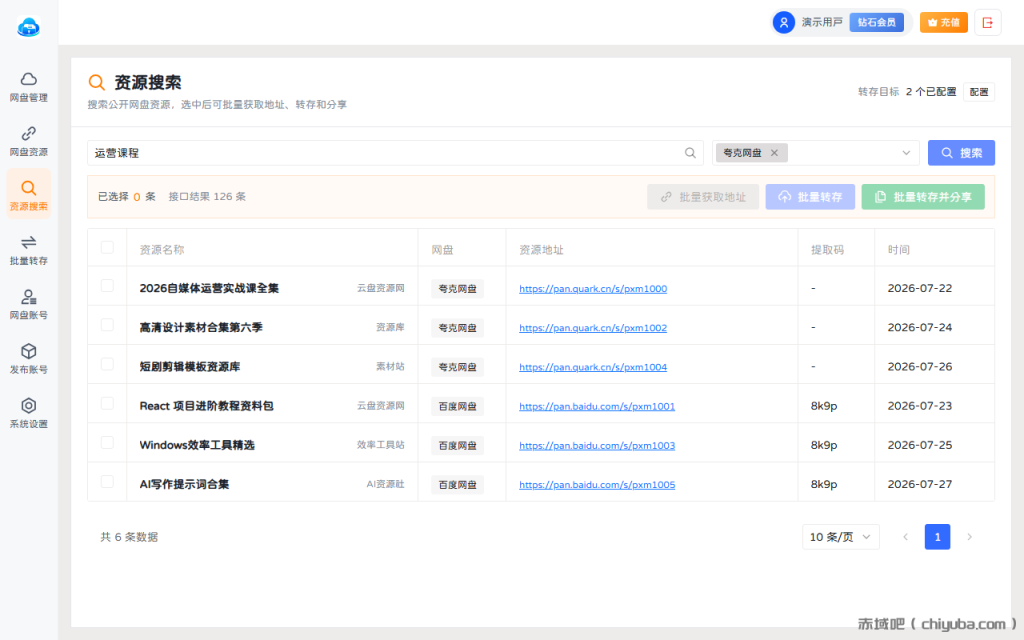
Task: Open link pan.baidu.com/s/pxm1005
Action: pos(597,485)
